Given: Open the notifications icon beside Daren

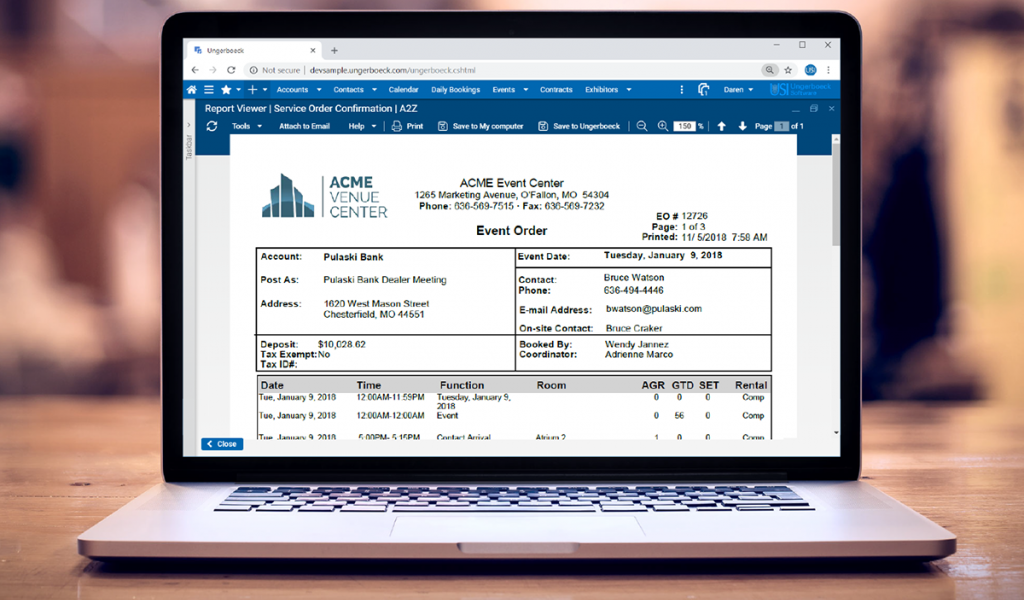Looking at the screenshot, I should pyautogui.click(x=704, y=90).
